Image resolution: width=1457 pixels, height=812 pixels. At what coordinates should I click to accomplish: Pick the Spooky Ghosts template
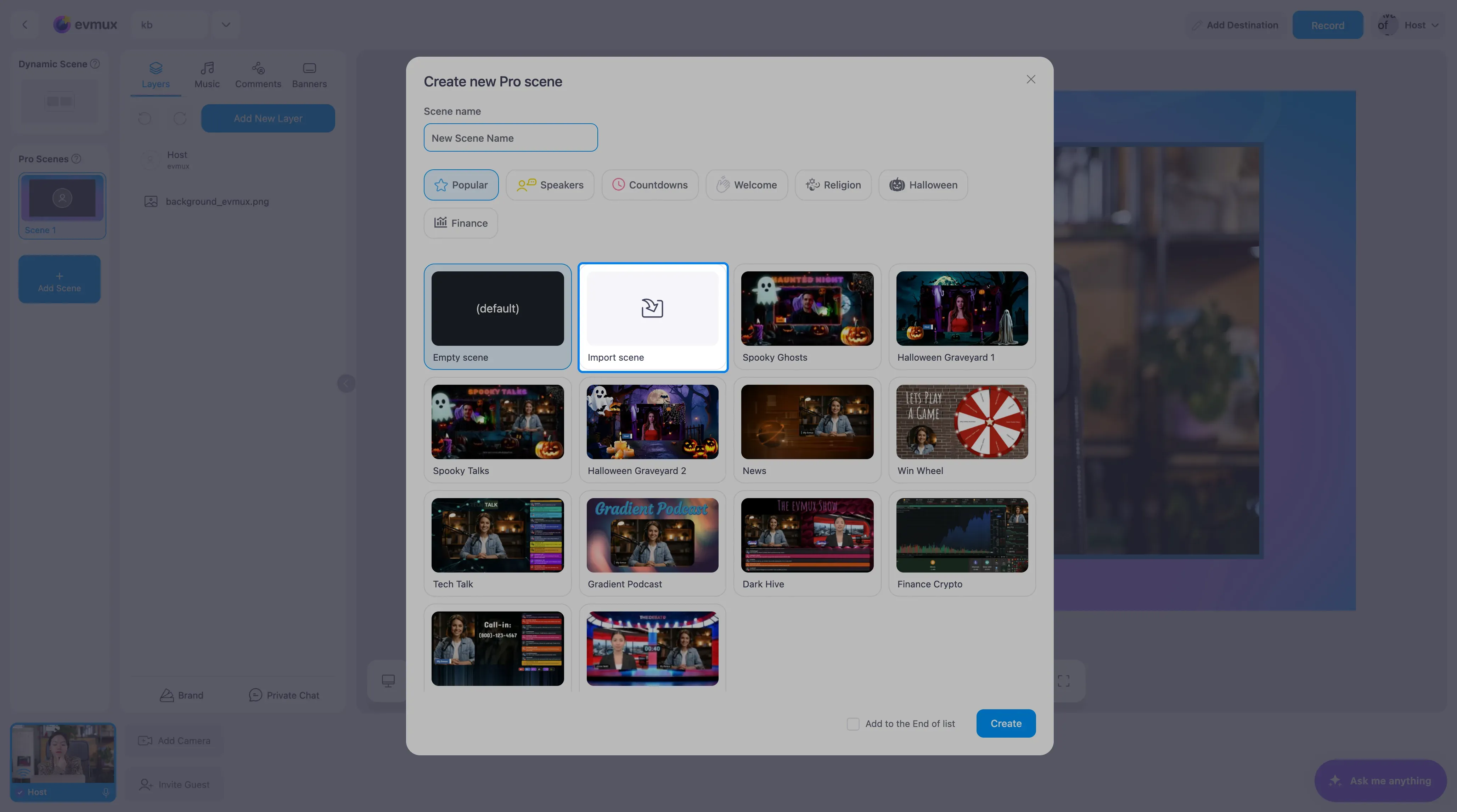[x=807, y=317]
